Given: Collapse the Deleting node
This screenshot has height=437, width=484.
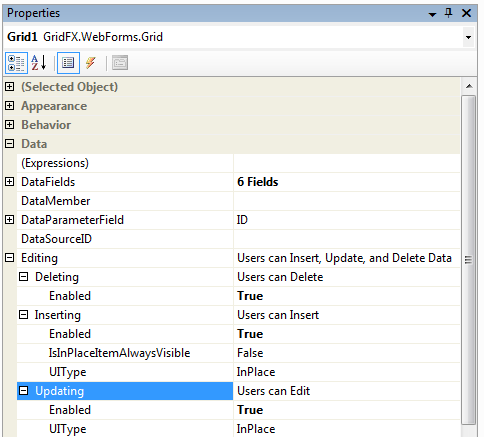Looking at the screenshot, I should (23, 277).
